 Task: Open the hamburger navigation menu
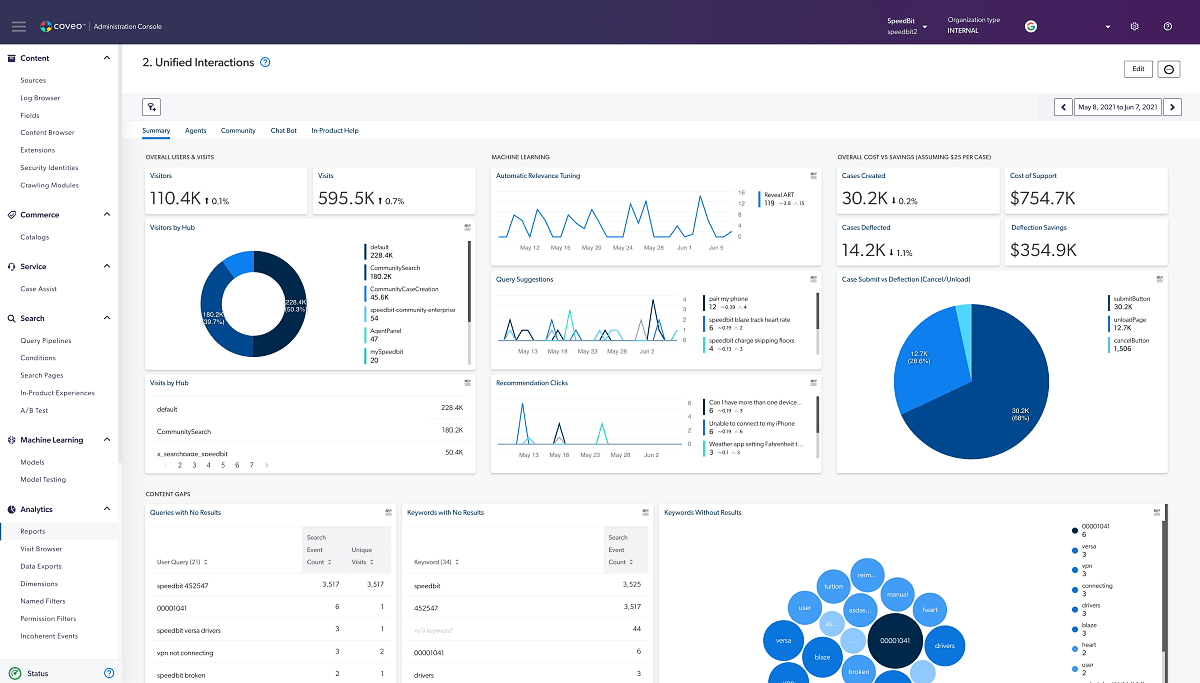tap(19, 26)
